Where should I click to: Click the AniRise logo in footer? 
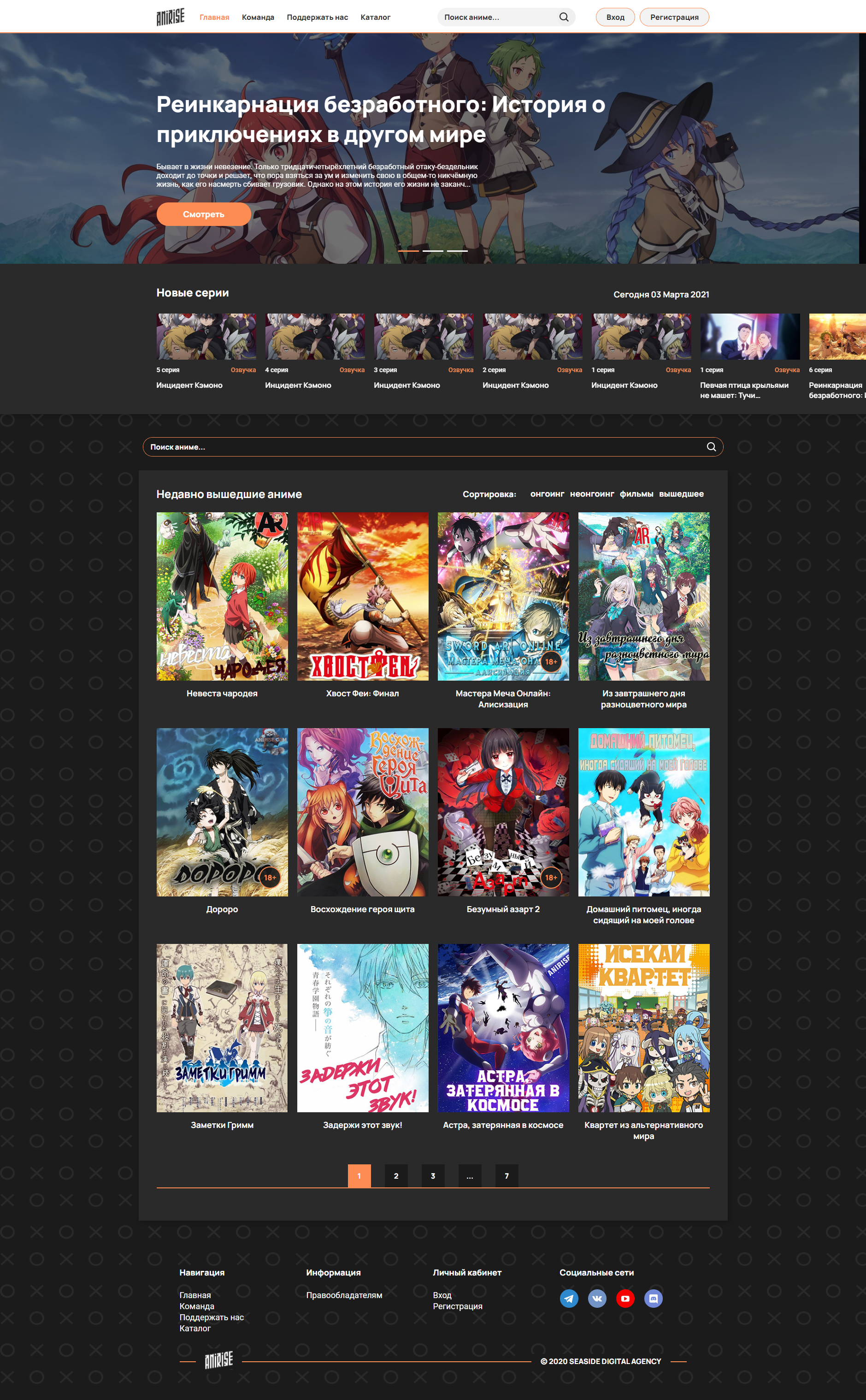pos(219,1360)
